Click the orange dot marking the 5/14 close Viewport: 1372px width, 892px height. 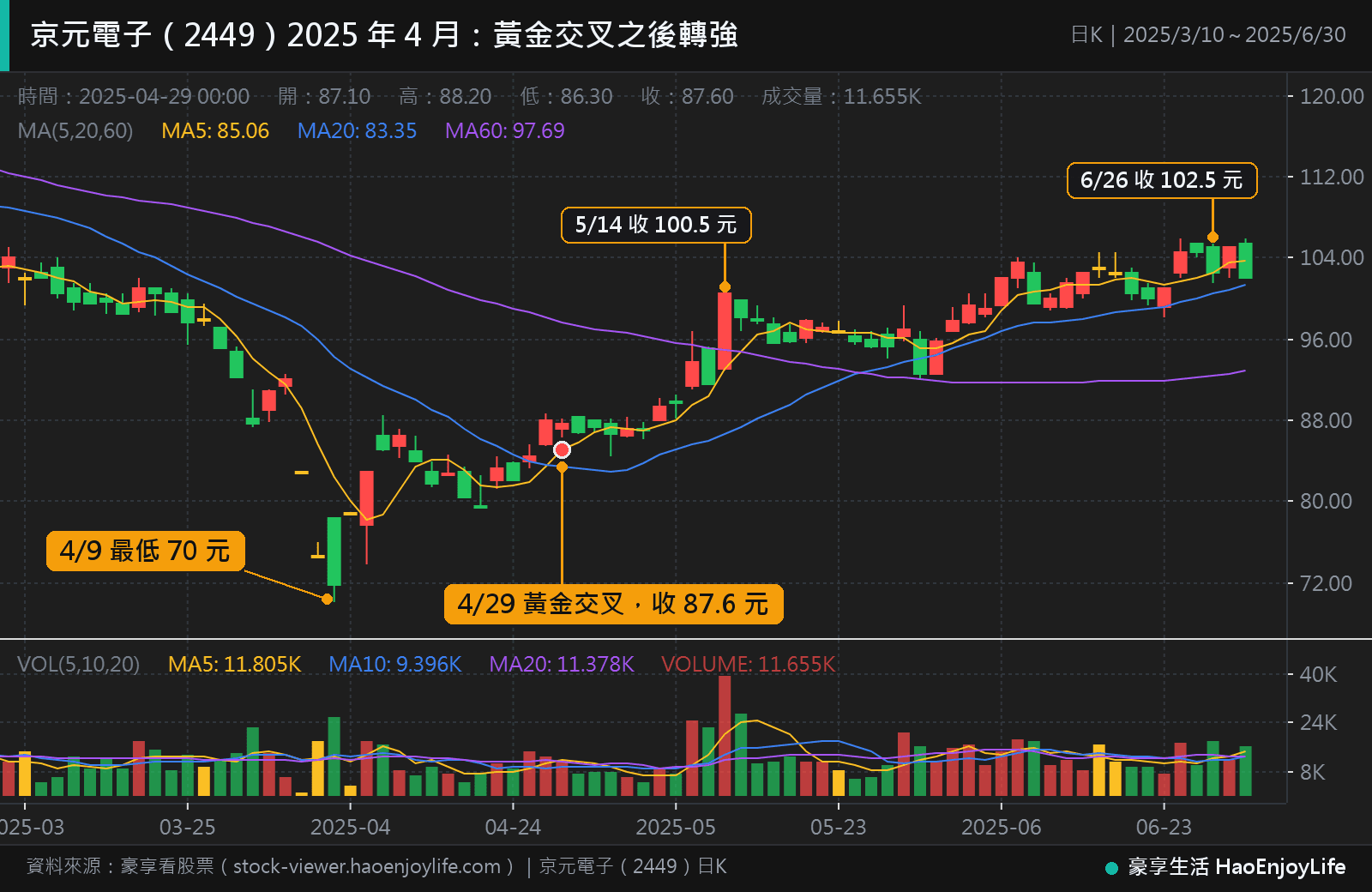point(725,286)
